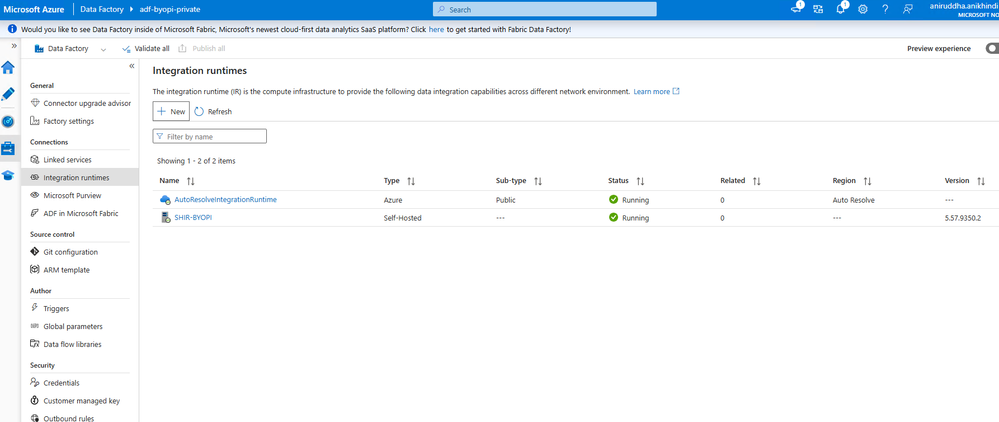Open the Monitor gauge icon
999x422 pixels.
(8, 121)
